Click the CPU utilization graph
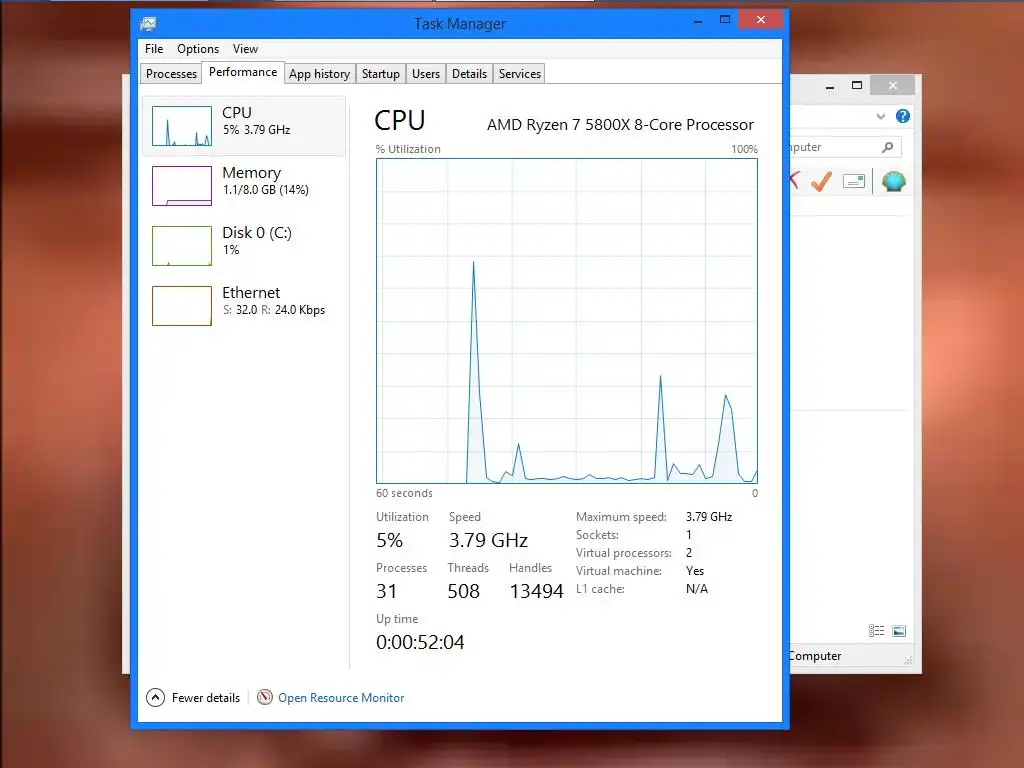This screenshot has height=768, width=1024. pyautogui.click(x=567, y=321)
